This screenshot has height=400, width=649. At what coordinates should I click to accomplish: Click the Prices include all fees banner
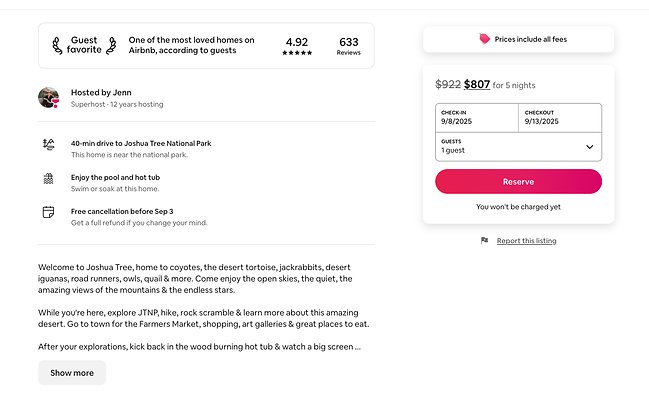(518, 39)
